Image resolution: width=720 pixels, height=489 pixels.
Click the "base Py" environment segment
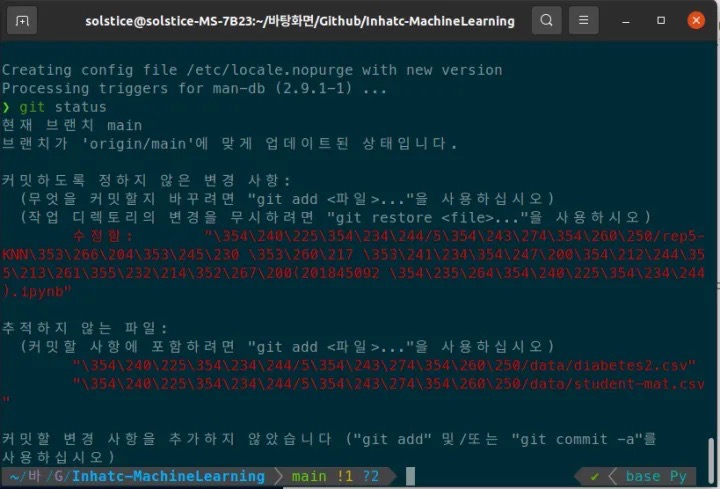[656, 476]
